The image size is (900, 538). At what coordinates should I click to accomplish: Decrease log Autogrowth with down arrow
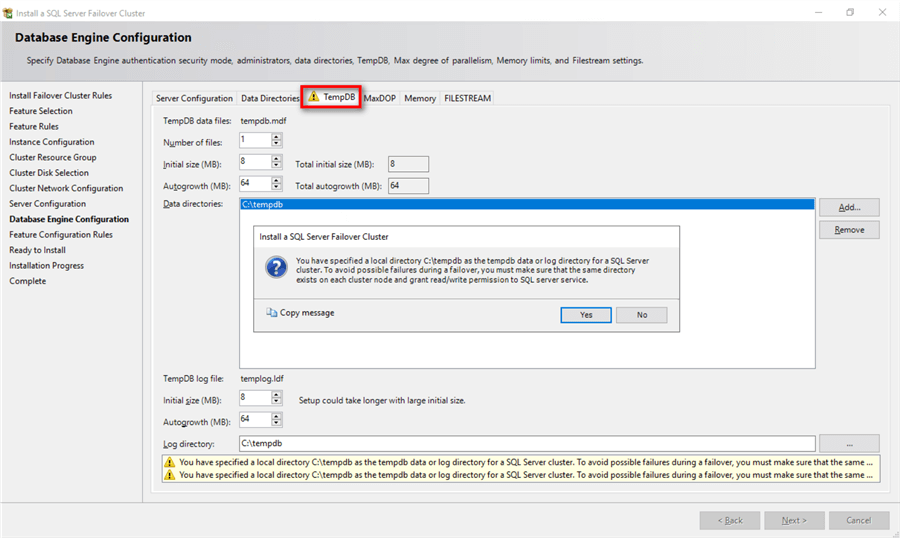(x=277, y=423)
